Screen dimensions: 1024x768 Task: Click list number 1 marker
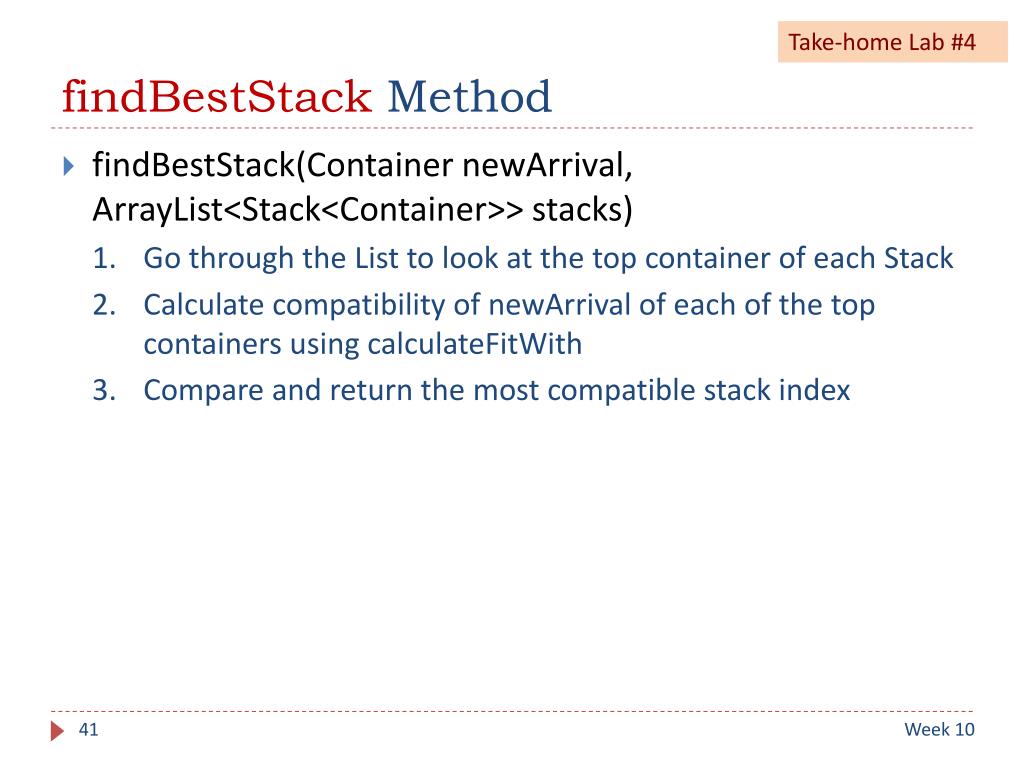[x=104, y=259]
